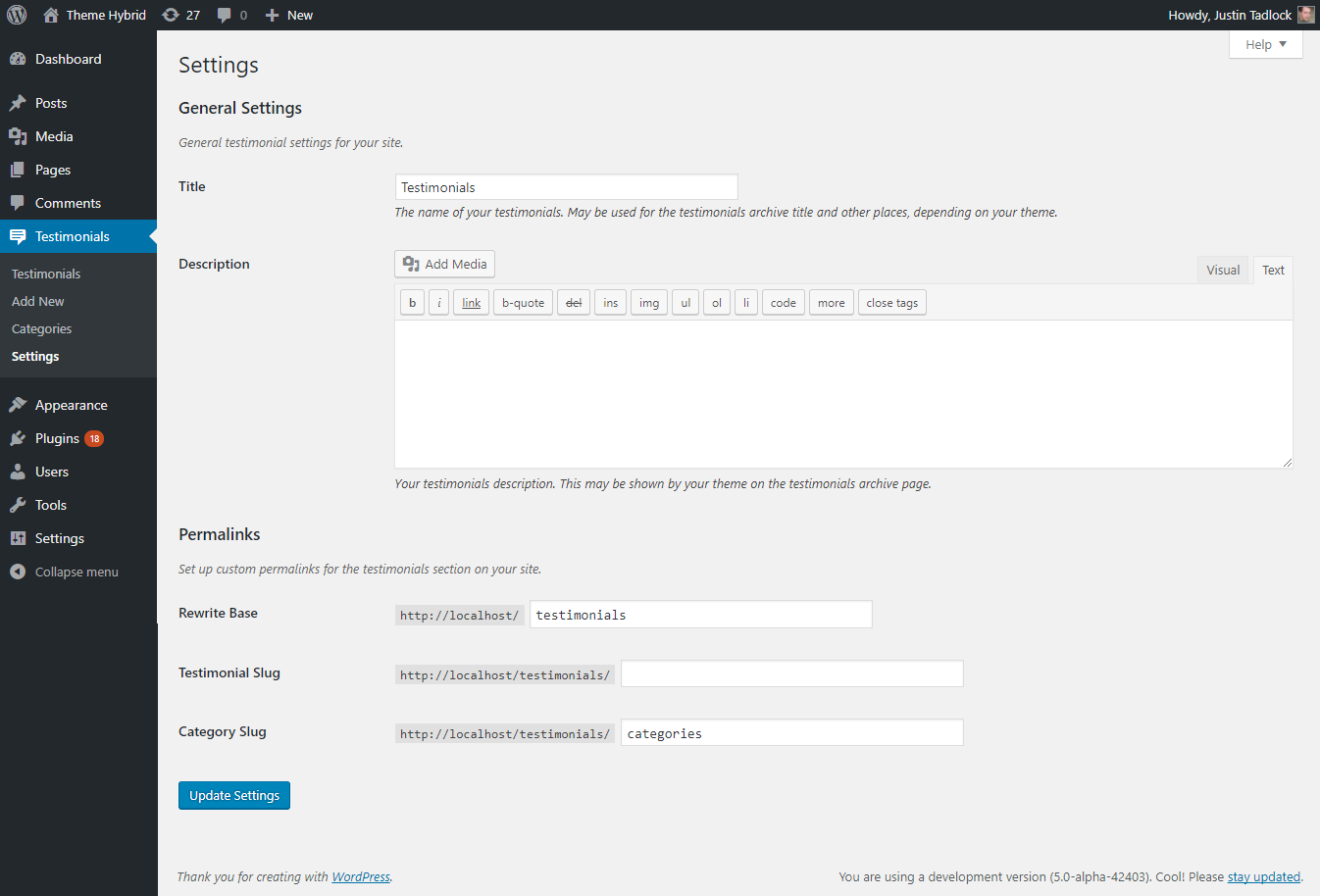Click the Dashboard gauge icon

click(18, 59)
